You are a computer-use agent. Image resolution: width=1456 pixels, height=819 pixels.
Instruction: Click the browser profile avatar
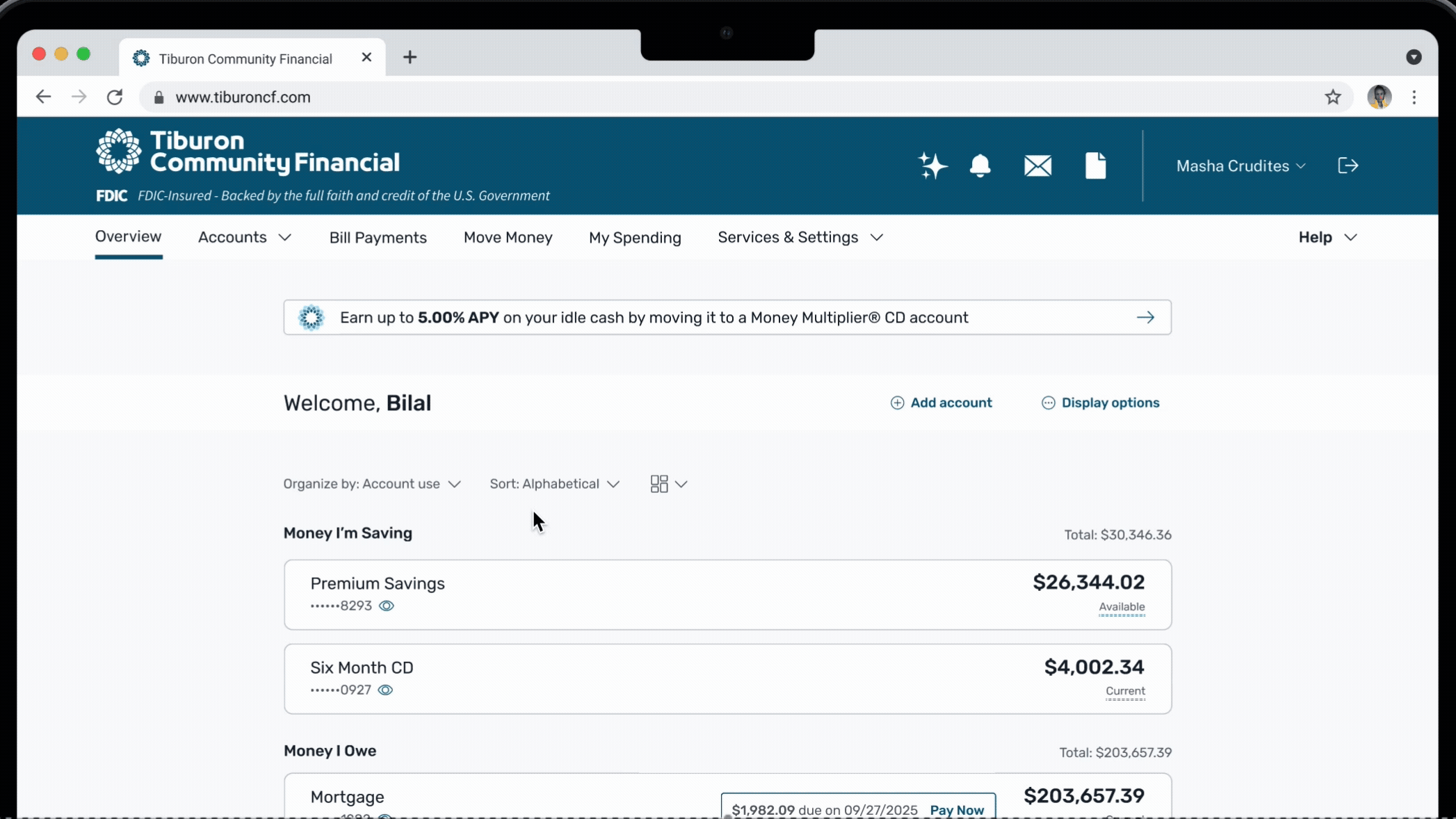(1379, 97)
